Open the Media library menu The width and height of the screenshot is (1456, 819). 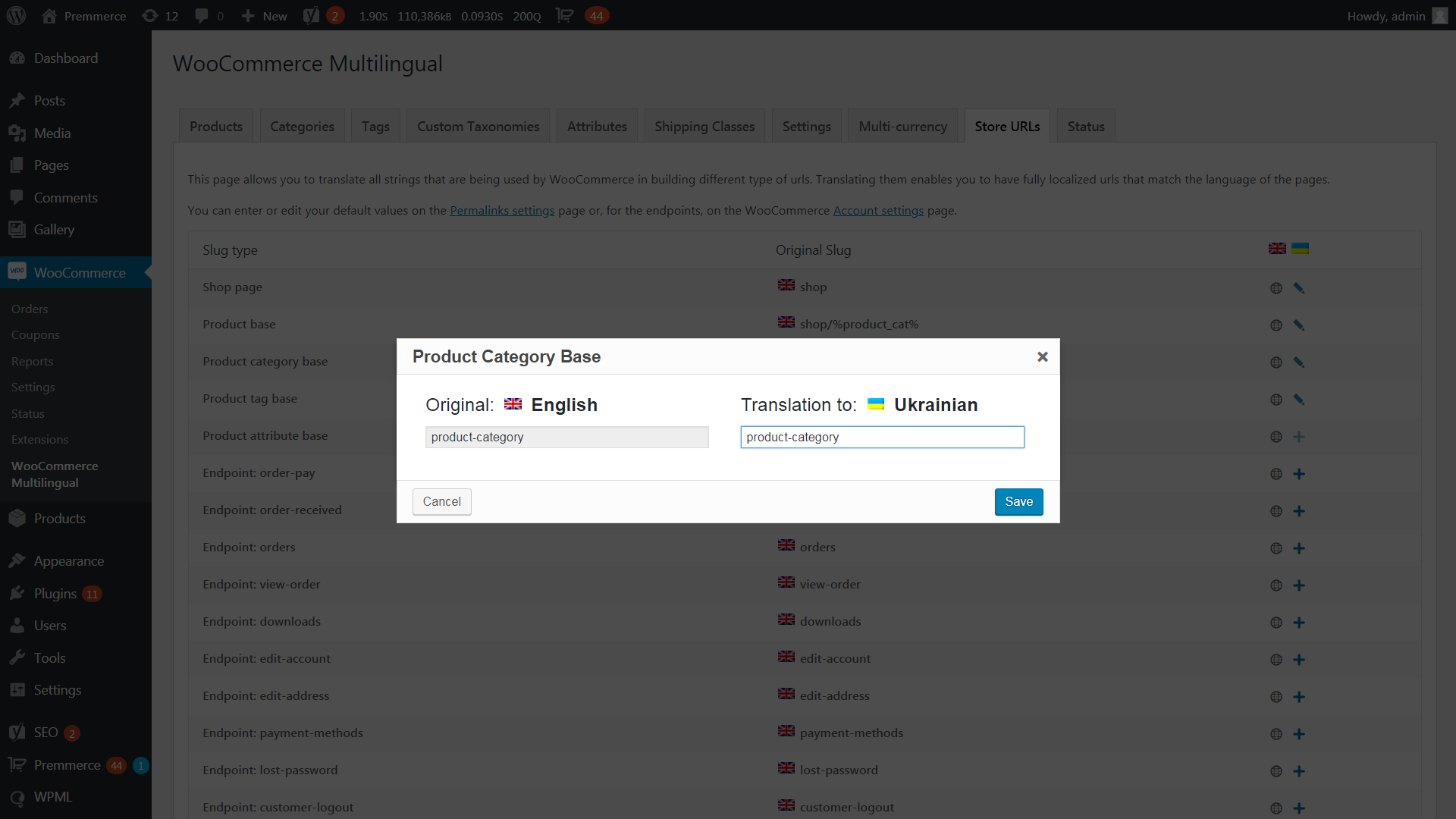(52, 133)
